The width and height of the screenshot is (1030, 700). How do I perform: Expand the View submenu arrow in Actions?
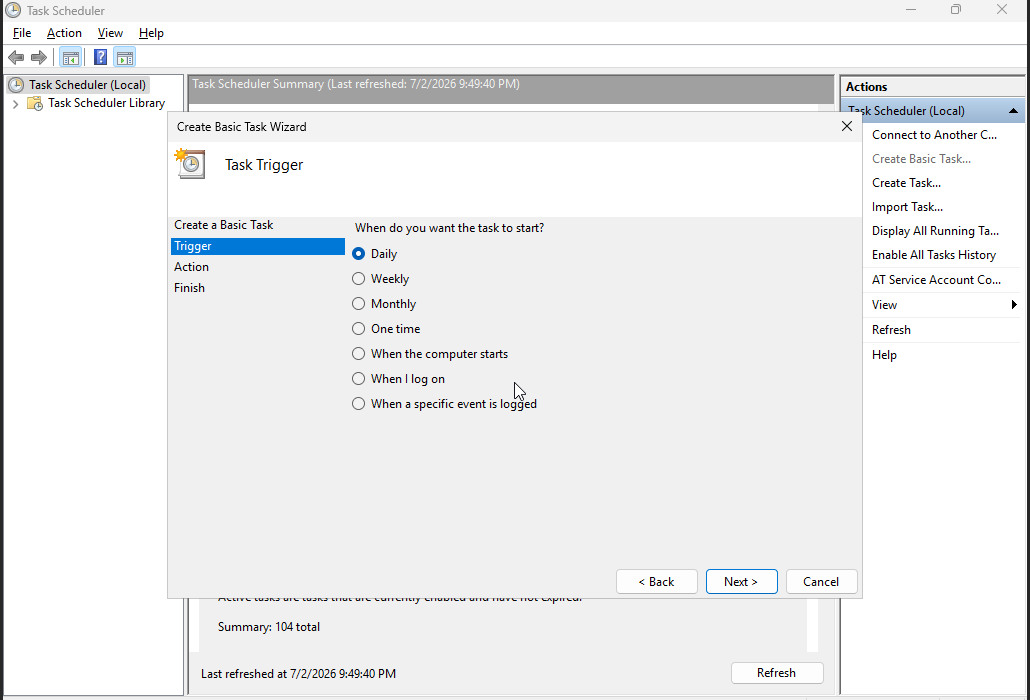tap(1014, 305)
